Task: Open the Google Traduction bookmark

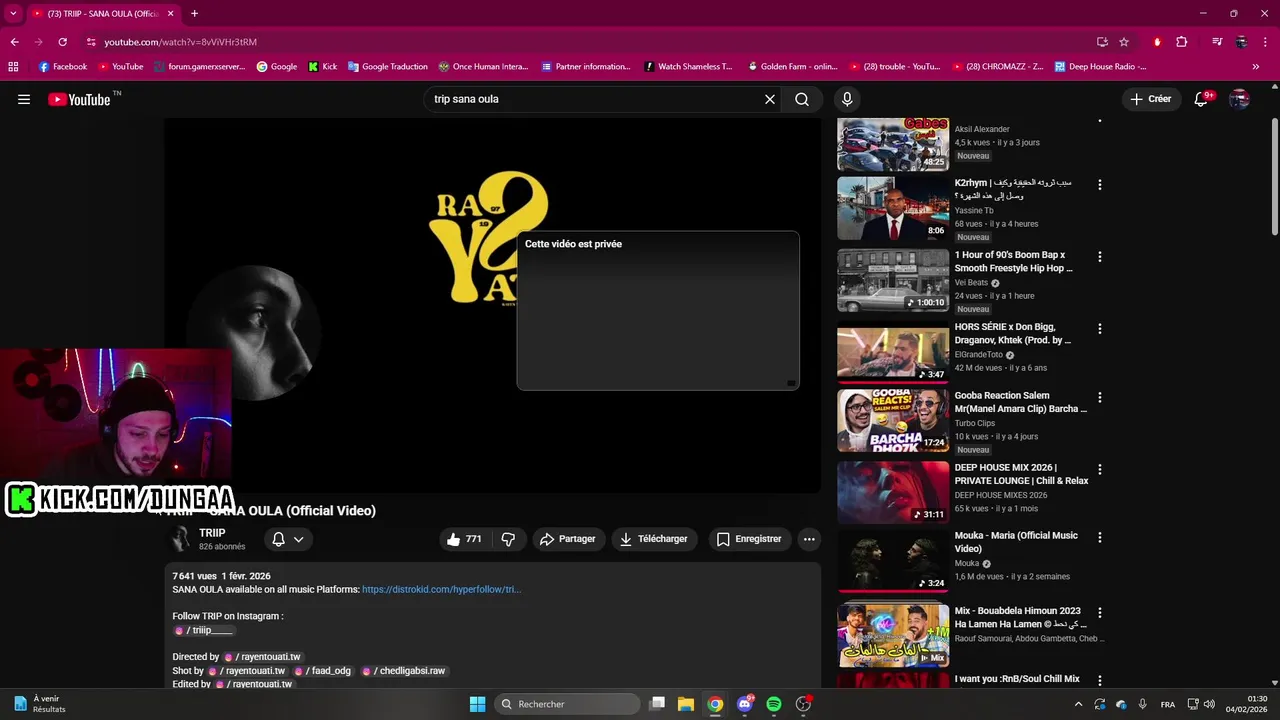Action: 388,67
